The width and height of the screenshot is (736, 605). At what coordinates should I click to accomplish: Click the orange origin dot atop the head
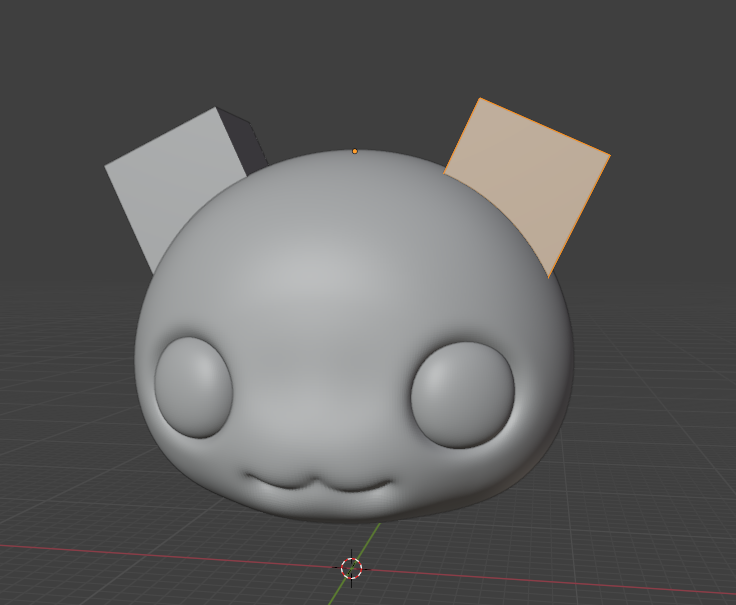355,151
